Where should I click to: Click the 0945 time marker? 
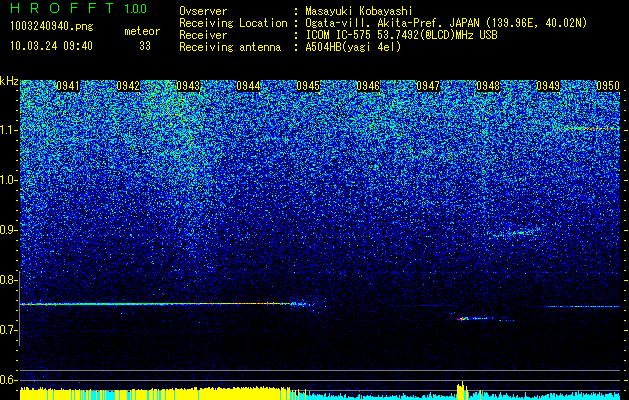(x=308, y=86)
